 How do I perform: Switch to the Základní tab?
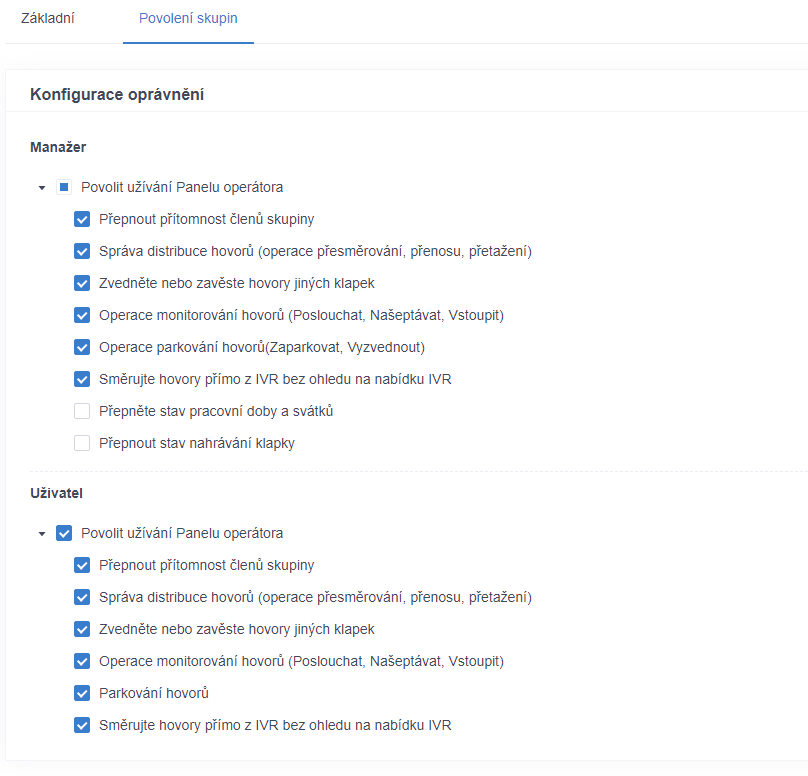[x=47, y=19]
